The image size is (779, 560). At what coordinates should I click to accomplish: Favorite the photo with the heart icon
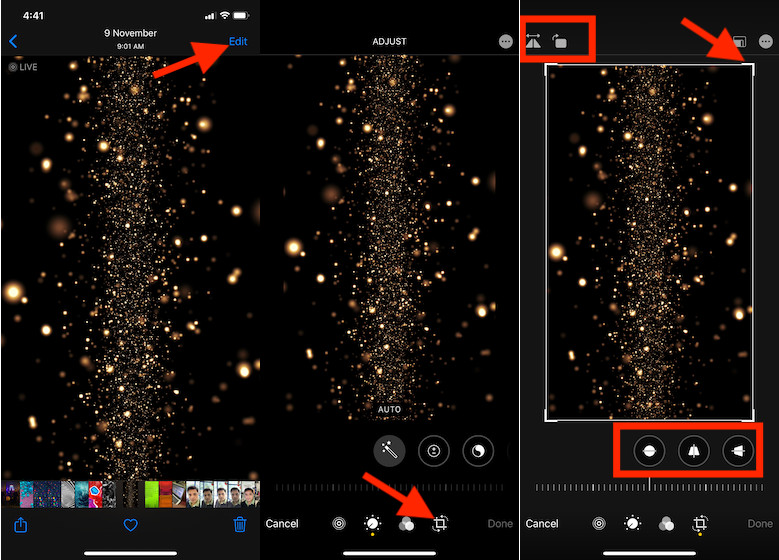[130, 524]
